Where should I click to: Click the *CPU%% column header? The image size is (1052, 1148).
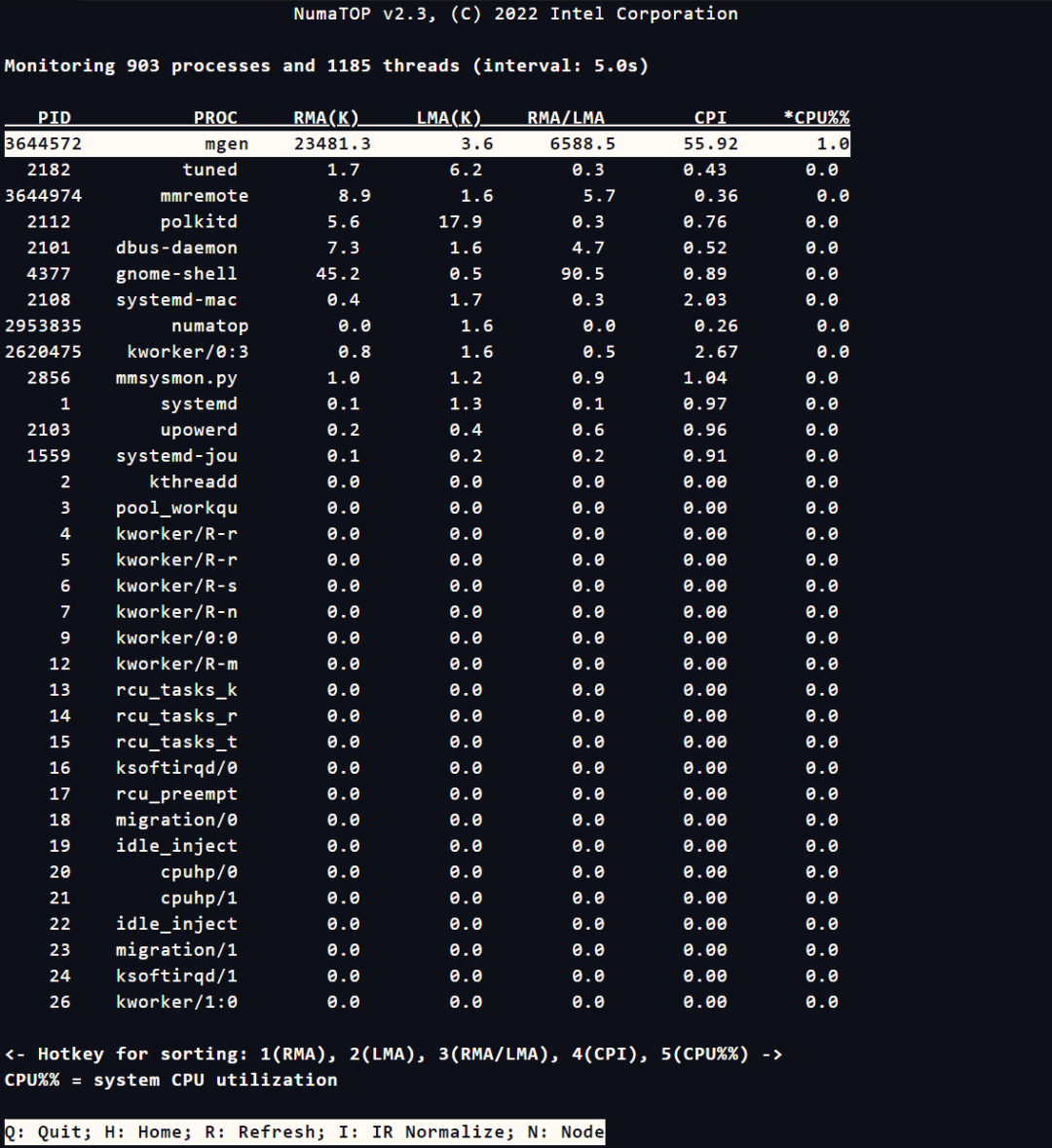pyautogui.click(x=816, y=118)
